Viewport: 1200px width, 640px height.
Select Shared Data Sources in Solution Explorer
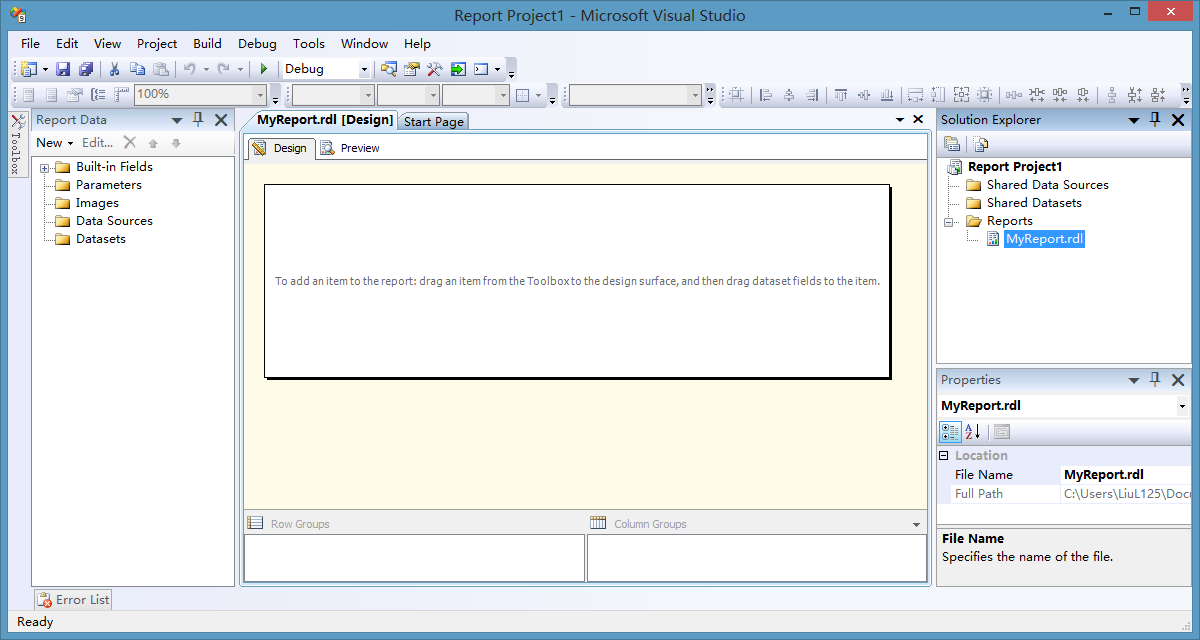tap(1047, 185)
